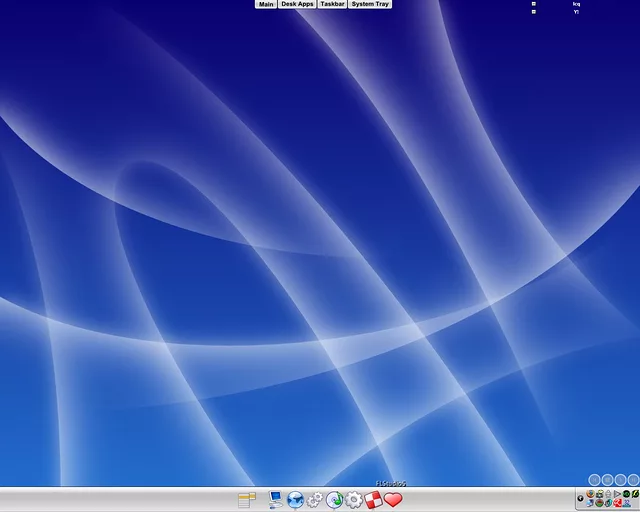The height and width of the screenshot is (512, 640).
Task: Click the purple people tray icon
Action: pos(627,503)
